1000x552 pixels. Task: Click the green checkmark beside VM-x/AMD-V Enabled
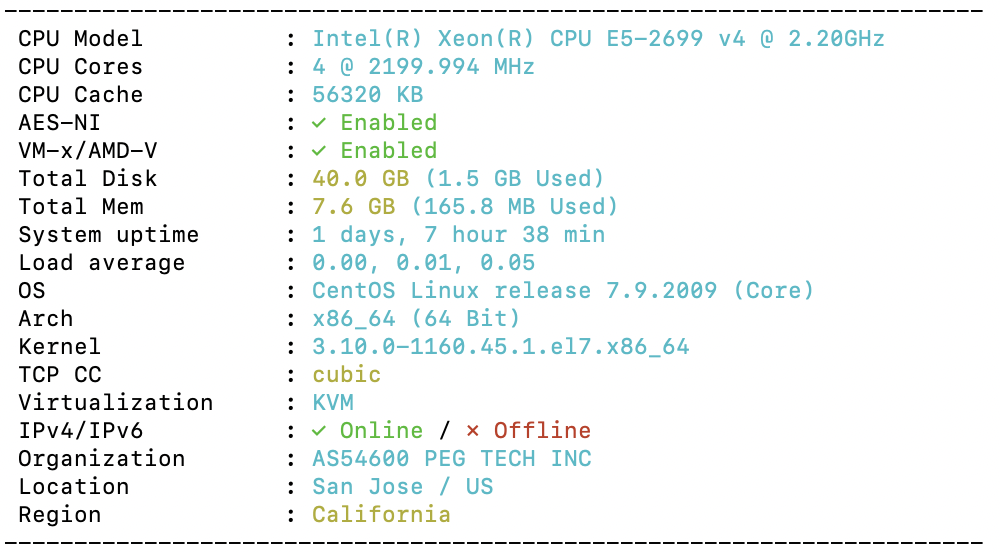319,151
